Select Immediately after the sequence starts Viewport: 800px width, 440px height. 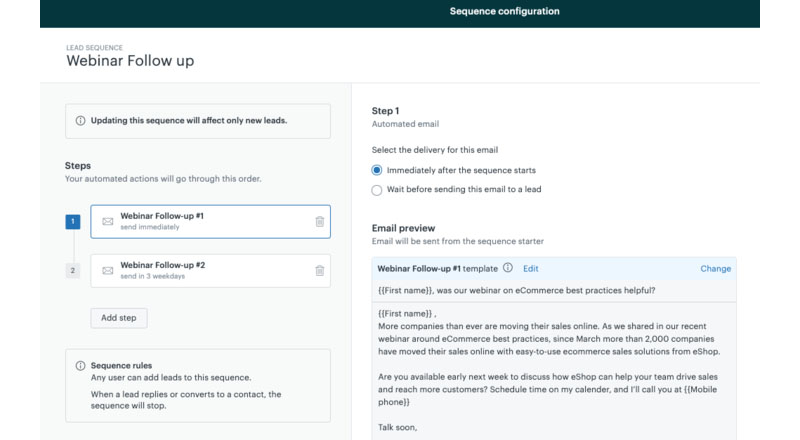coord(377,170)
